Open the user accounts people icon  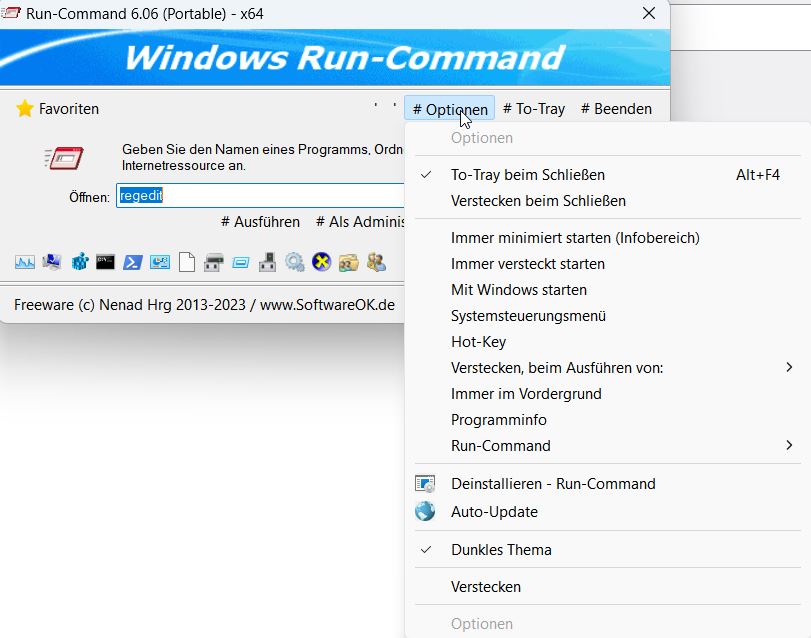376,263
